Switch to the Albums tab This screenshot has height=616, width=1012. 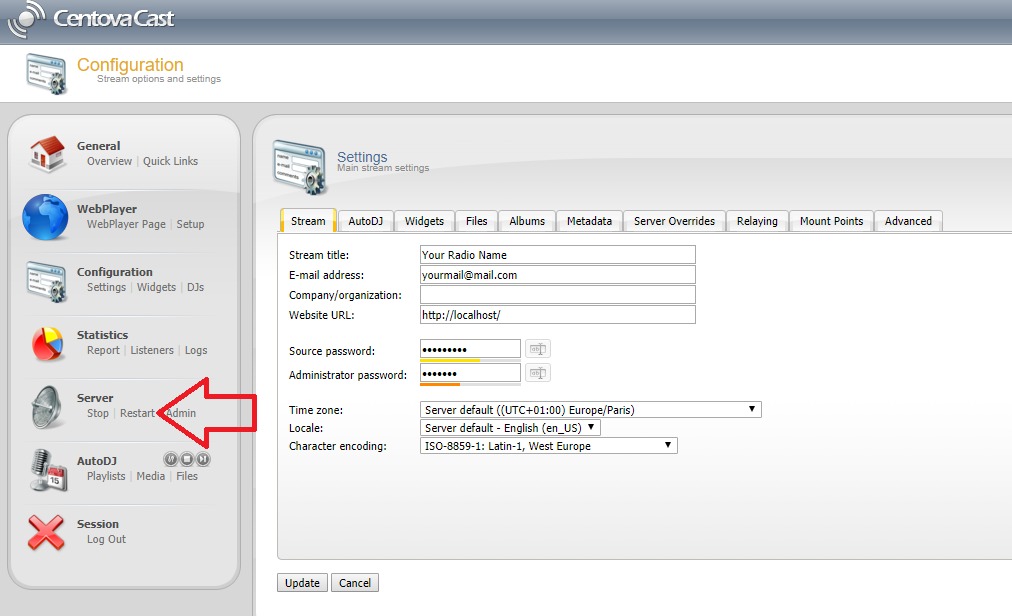[527, 221]
